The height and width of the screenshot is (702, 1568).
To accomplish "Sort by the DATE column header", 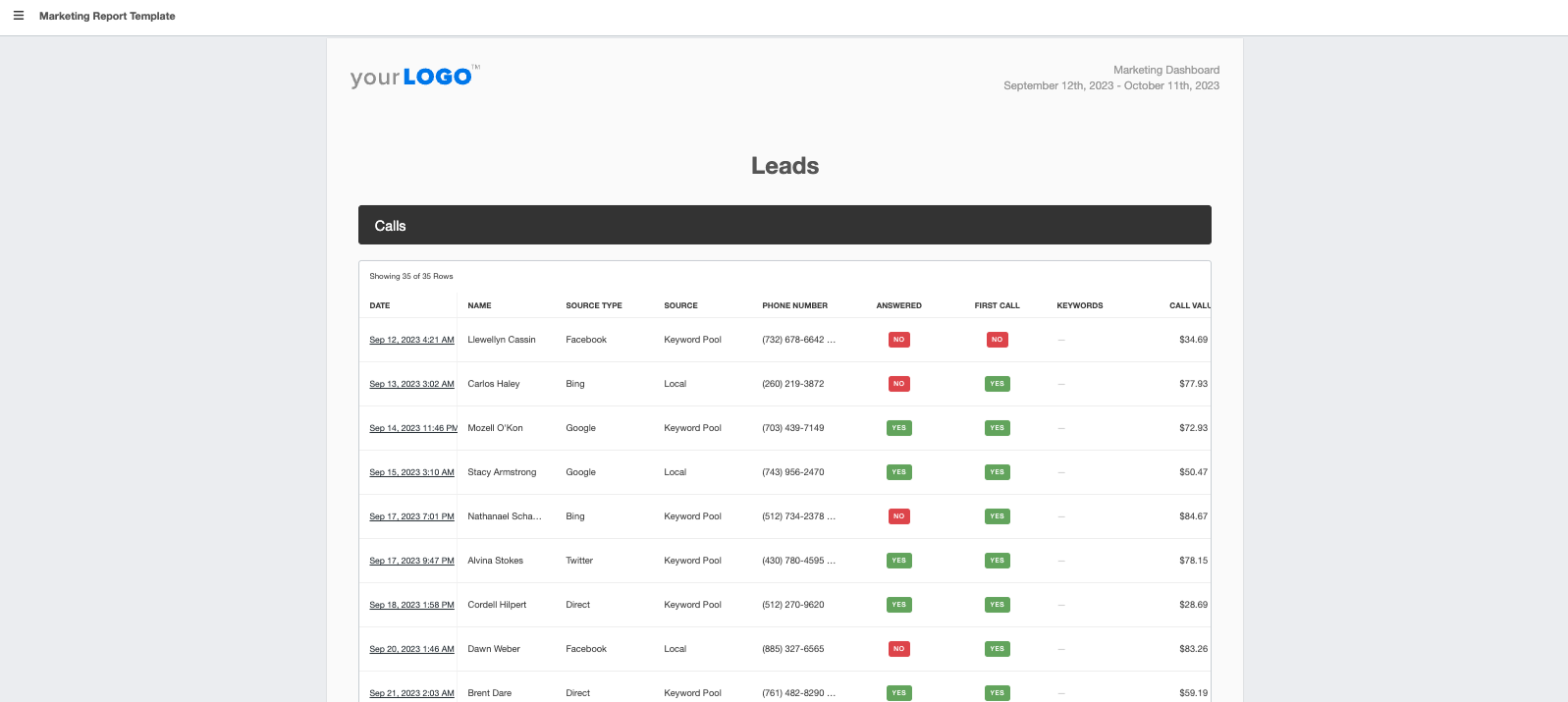I will point(380,305).
